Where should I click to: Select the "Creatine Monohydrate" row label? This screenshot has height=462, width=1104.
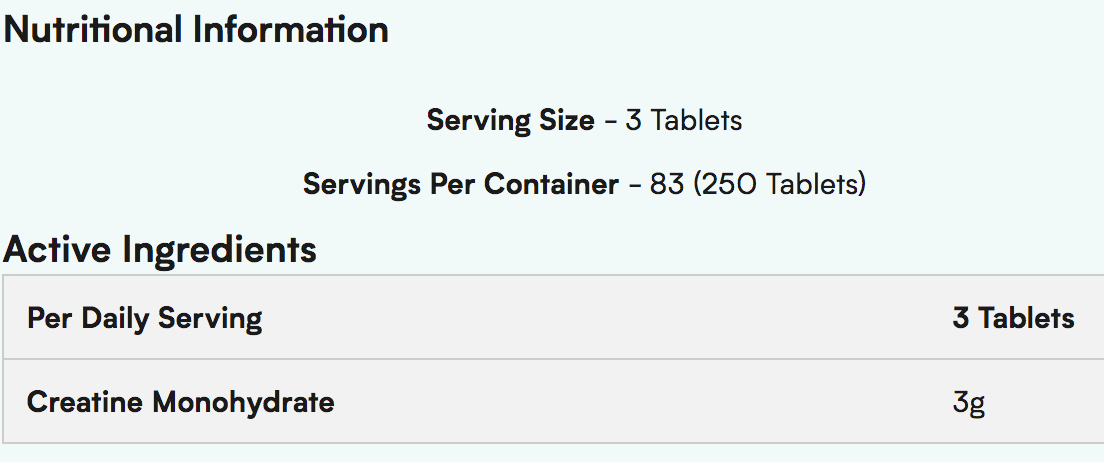(x=181, y=403)
